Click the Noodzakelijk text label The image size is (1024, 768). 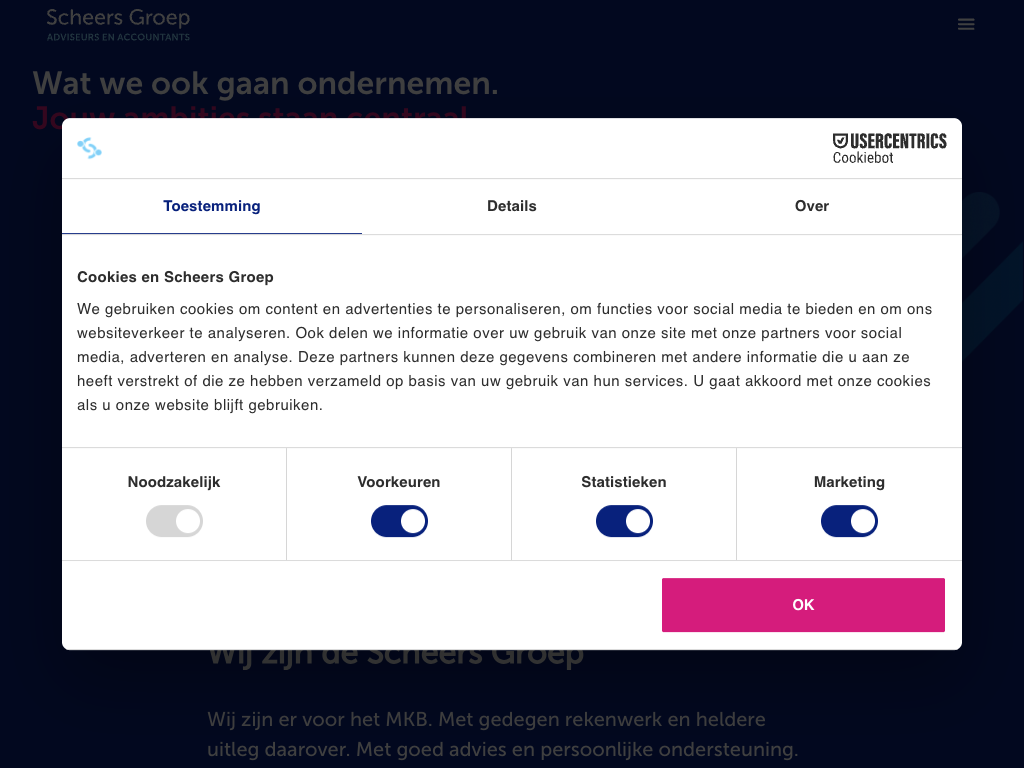tap(174, 482)
